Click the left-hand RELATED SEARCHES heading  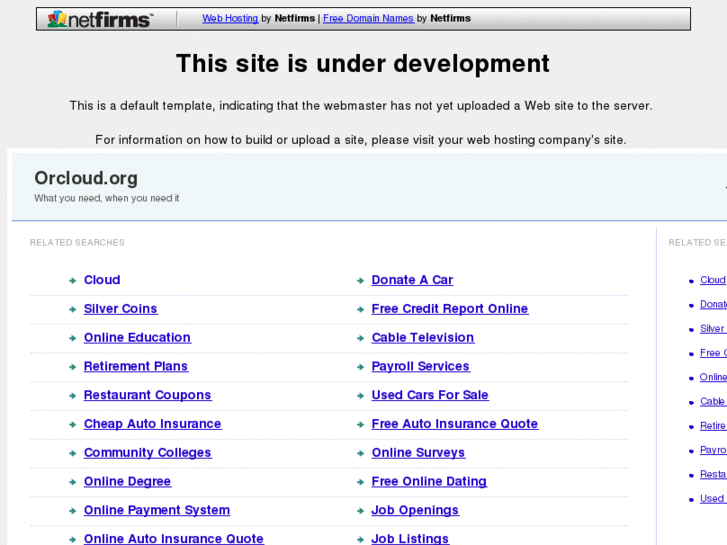(77, 242)
